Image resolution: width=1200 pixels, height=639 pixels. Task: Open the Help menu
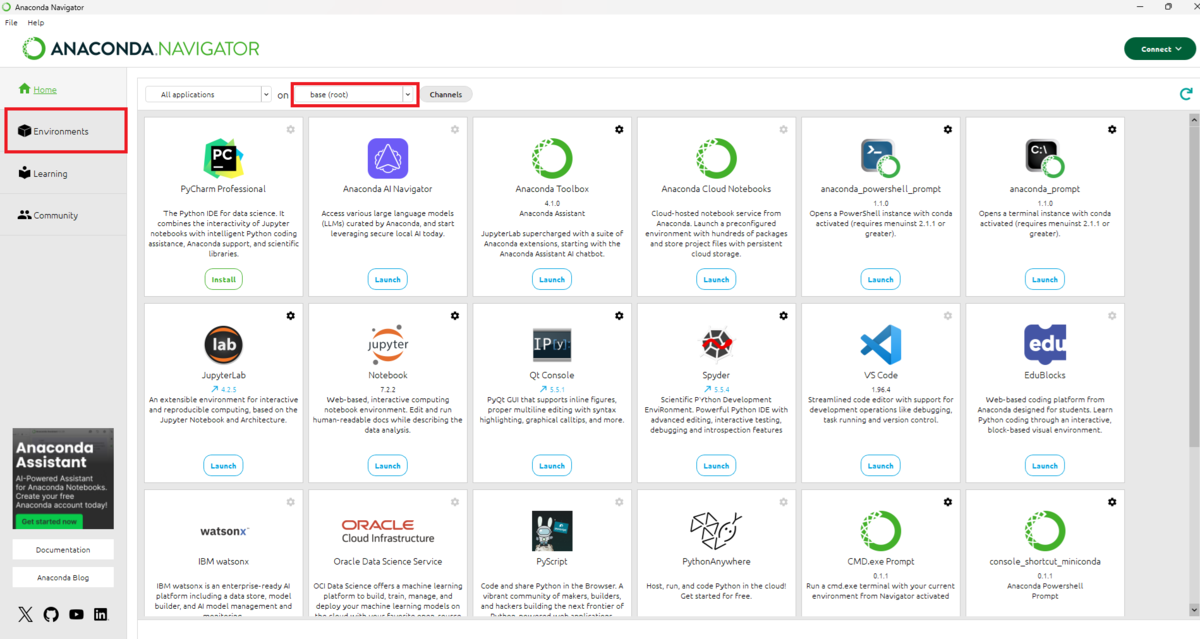pos(36,22)
